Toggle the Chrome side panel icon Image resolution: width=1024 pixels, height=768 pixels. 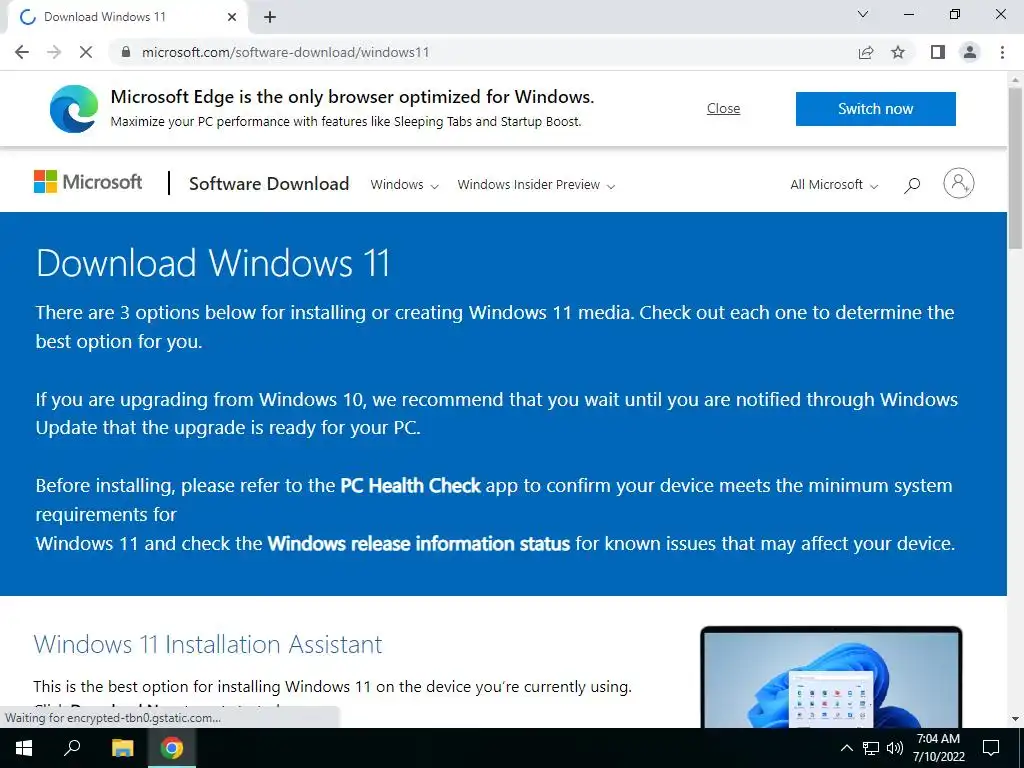[938, 52]
